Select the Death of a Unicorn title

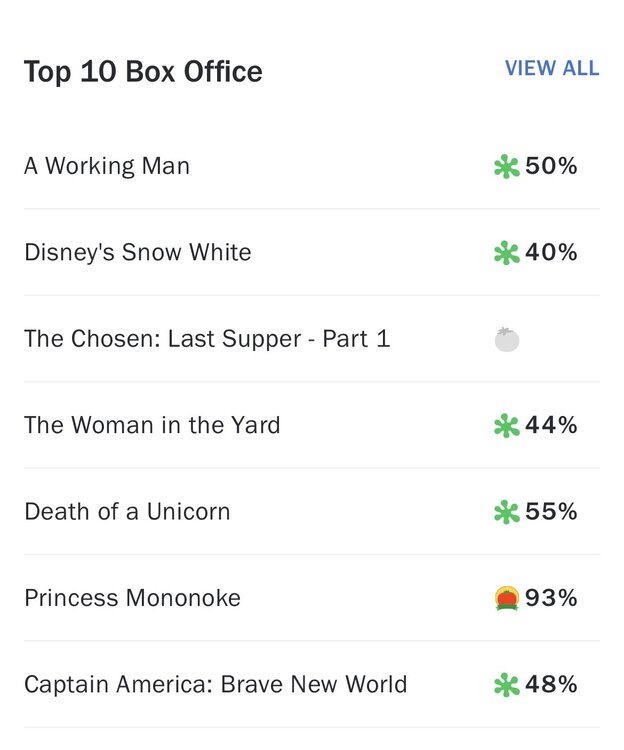pos(127,512)
